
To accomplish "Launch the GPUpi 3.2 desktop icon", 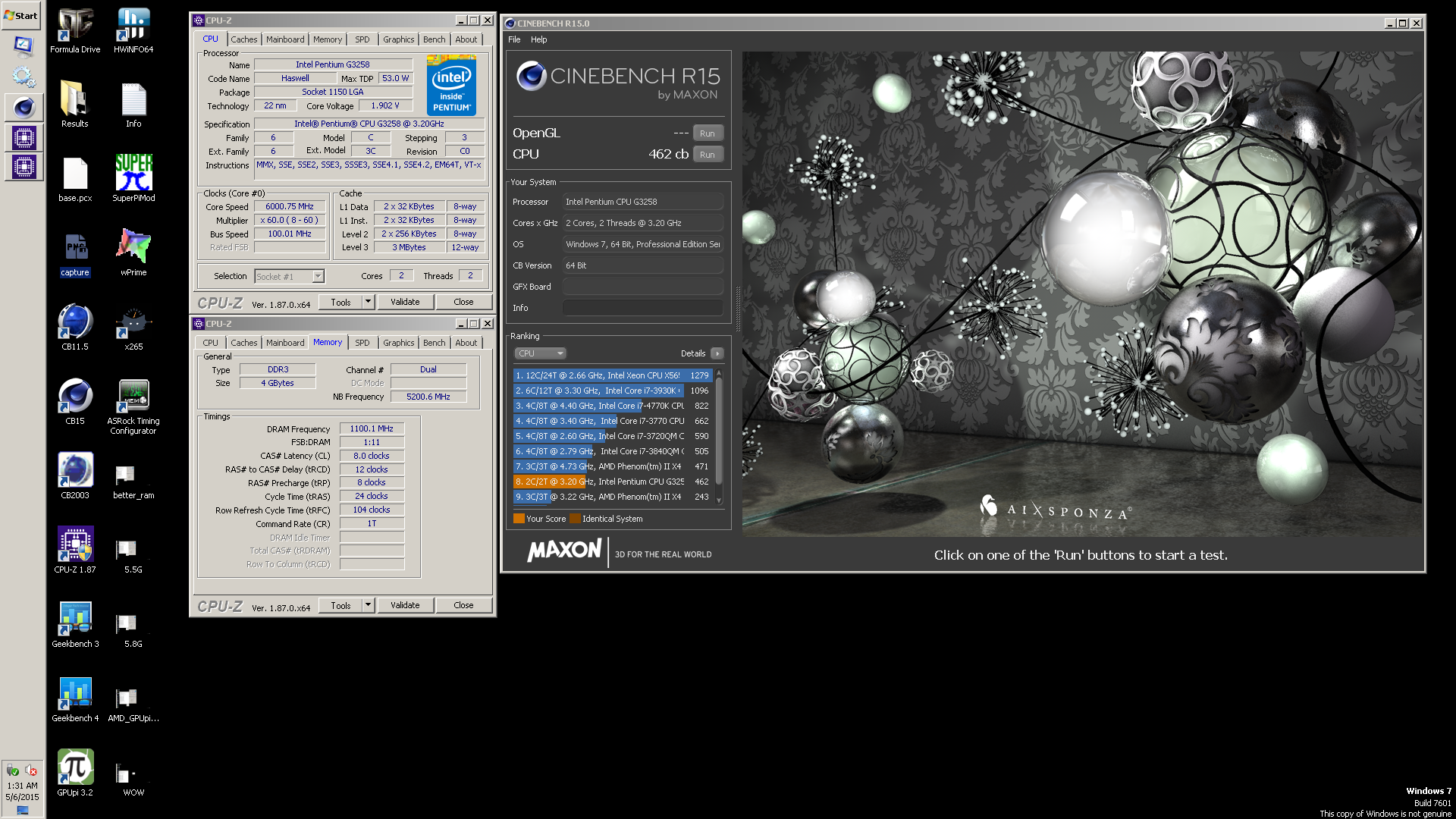I will pos(75,773).
